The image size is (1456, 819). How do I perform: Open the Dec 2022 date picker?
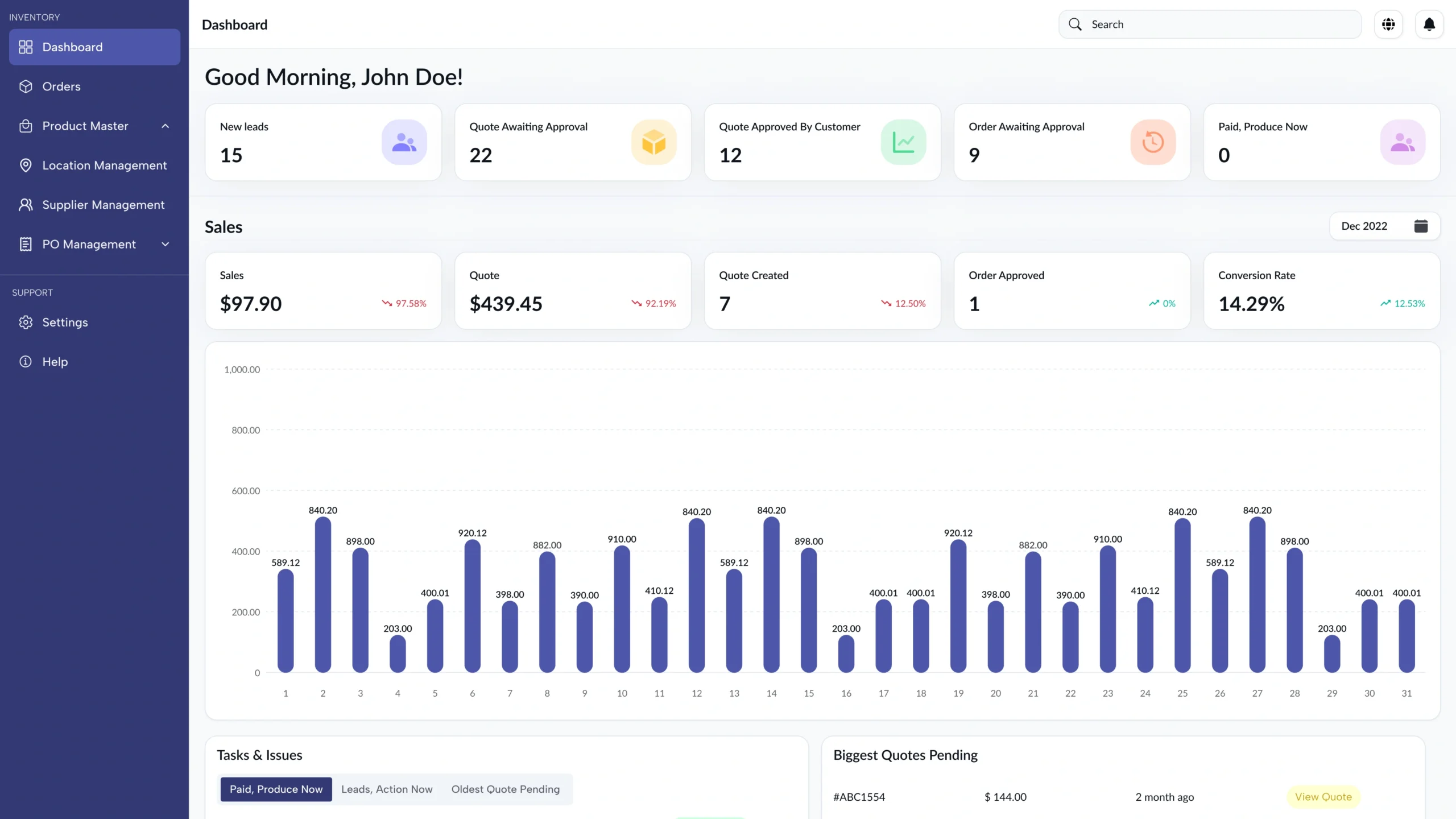[x=1364, y=226]
